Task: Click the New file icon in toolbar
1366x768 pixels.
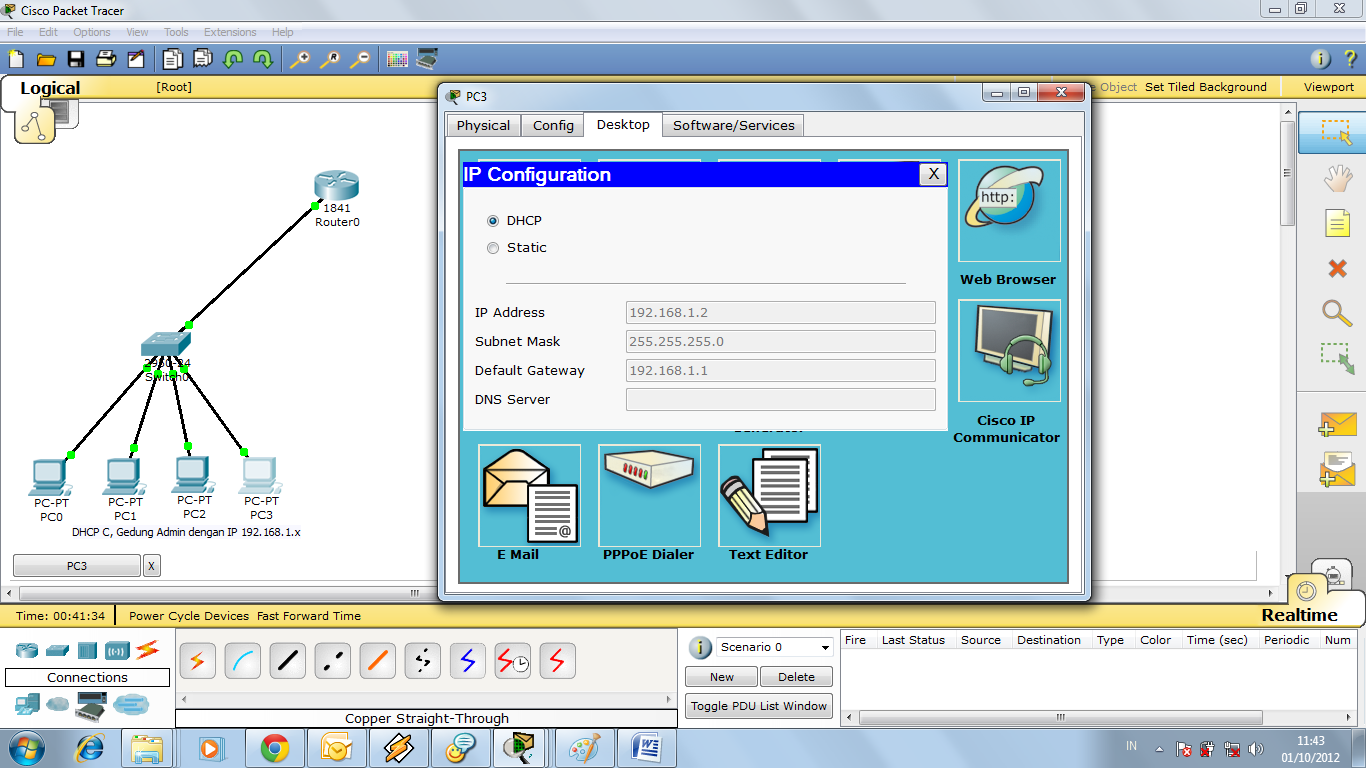Action: click(16, 59)
